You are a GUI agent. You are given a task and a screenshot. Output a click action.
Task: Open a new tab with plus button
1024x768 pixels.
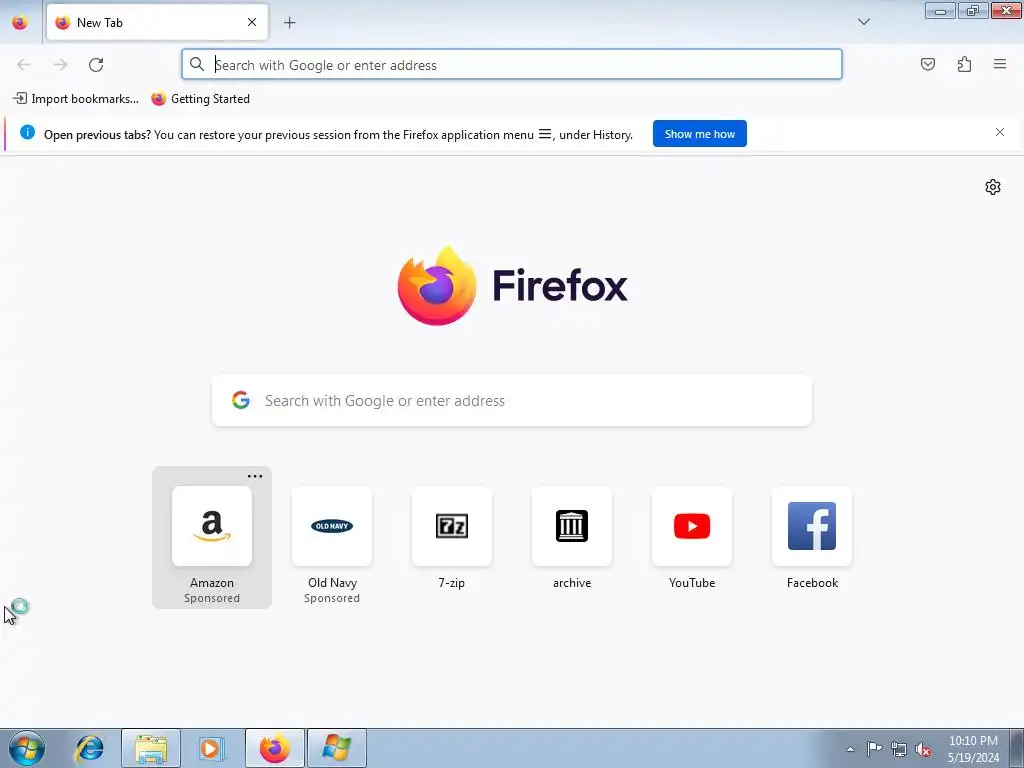coord(289,23)
